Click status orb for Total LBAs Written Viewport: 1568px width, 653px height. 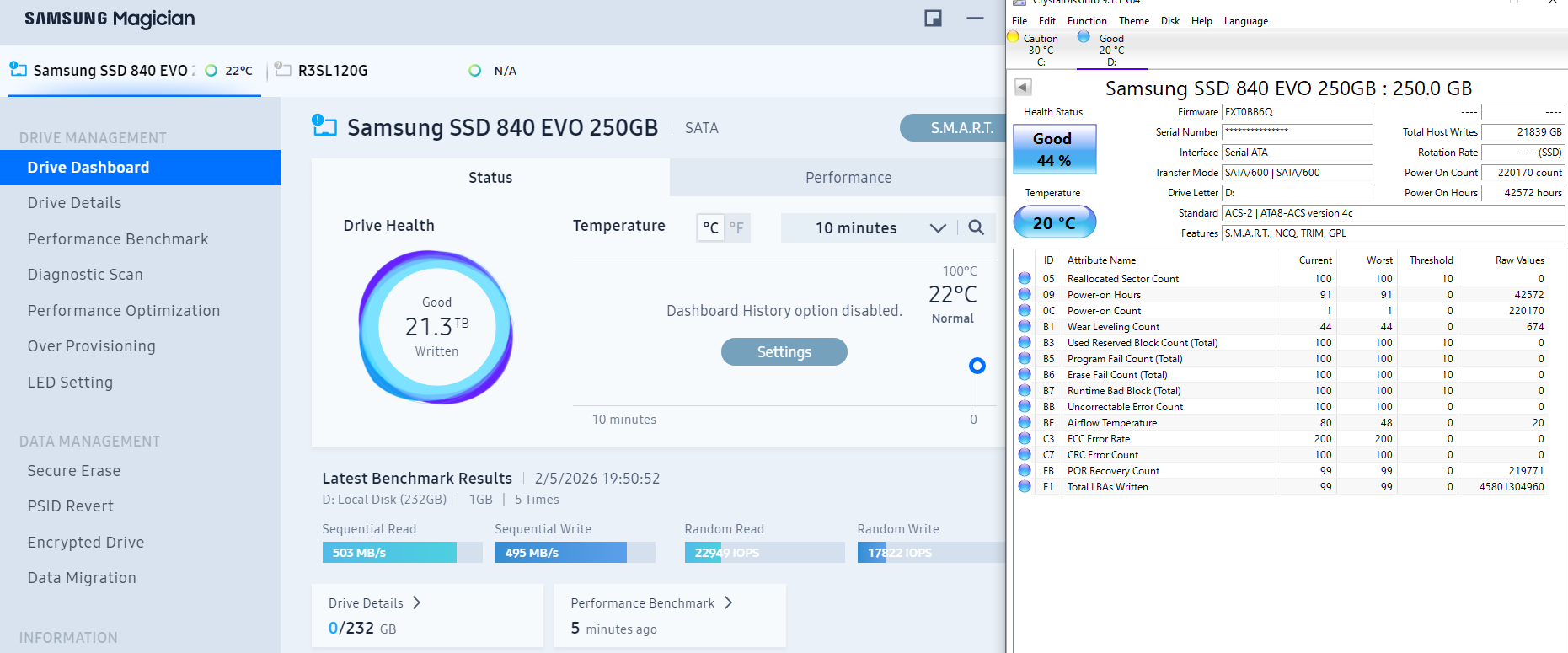(x=1025, y=486)
